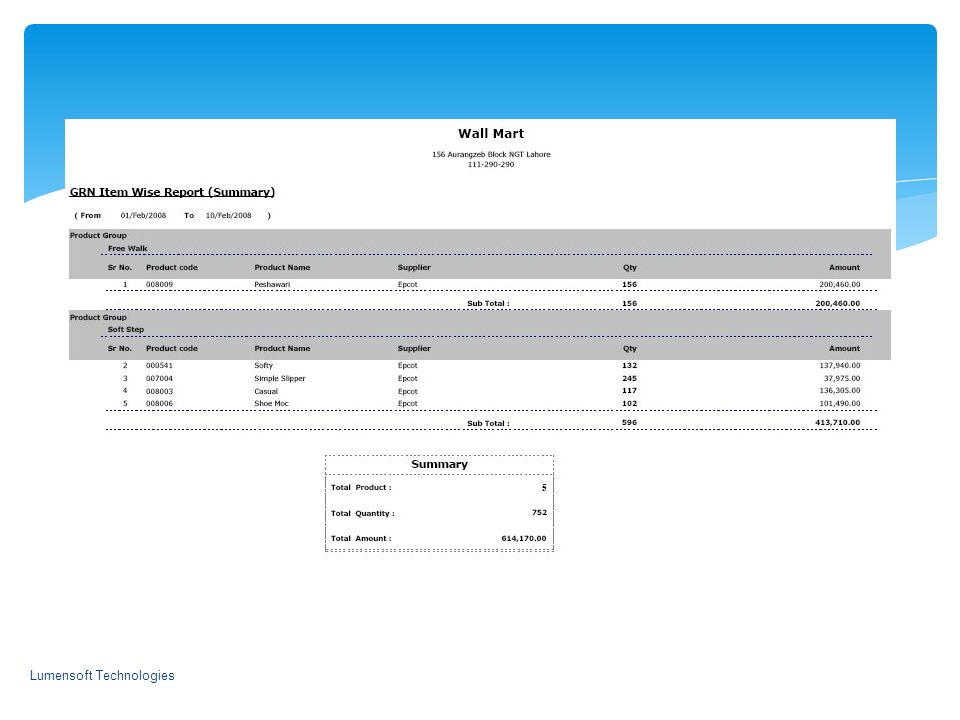Click amount '137,940.00'
Image resolution: width=960 pixels, height=720 pixels.
tap(839, 366)
